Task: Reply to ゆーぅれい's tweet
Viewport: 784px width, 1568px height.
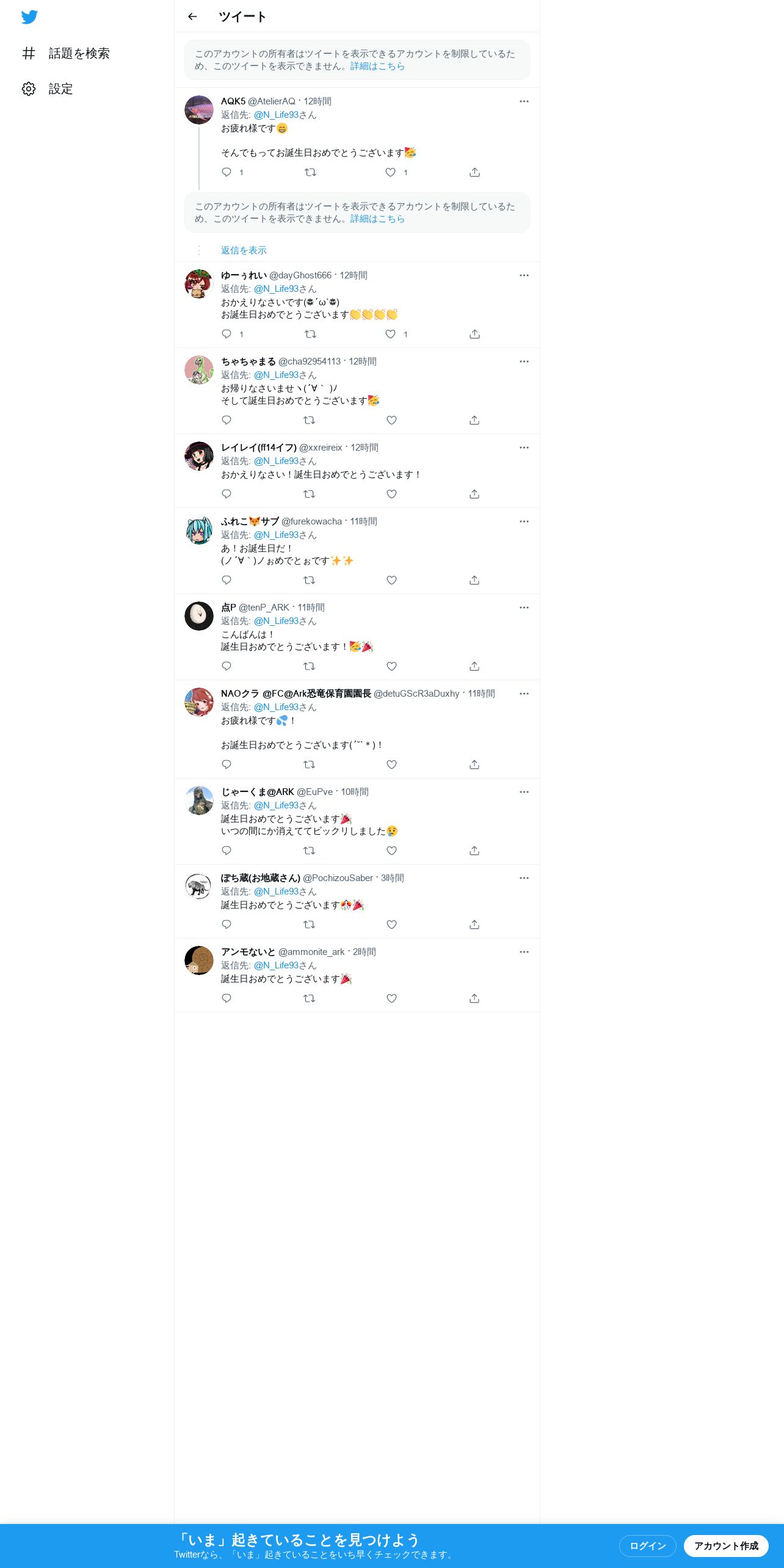Action: (227, 334)
